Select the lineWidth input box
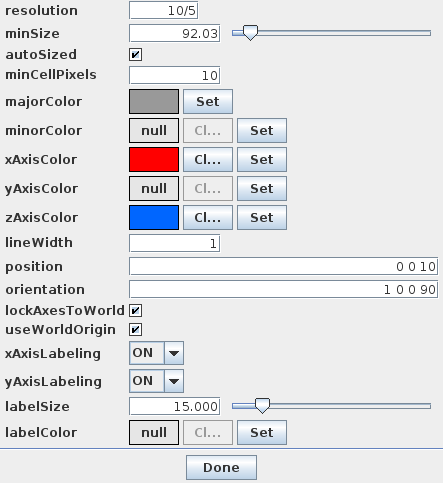The image size is (443, 483). [175, 243]
